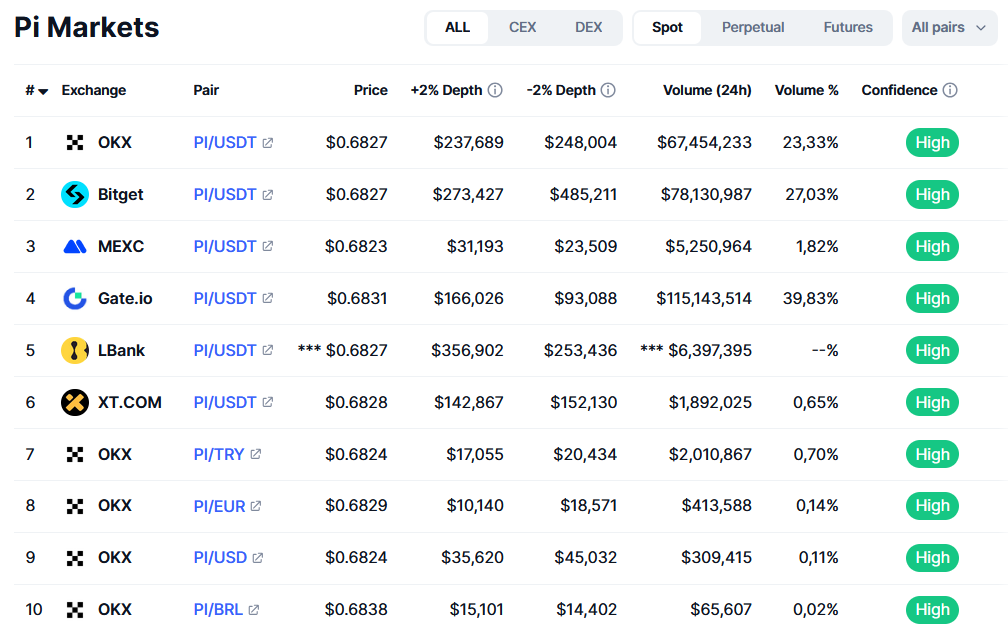Click external link icon for Bitget PI/USDT
The width and height of the screenshot is (1008, 636).
(268, 195)
